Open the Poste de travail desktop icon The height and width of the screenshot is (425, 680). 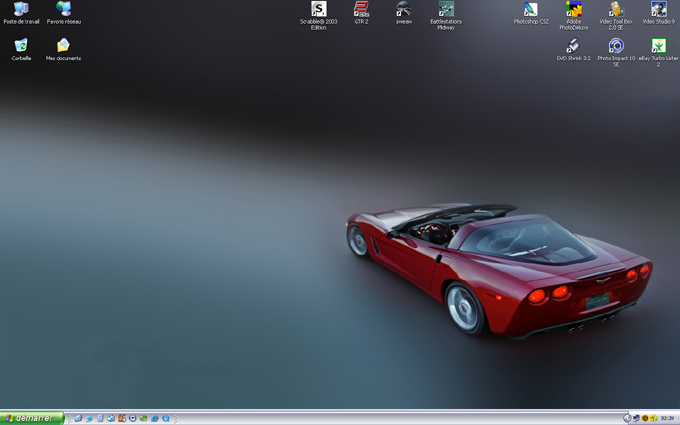[x=21, y=10]
